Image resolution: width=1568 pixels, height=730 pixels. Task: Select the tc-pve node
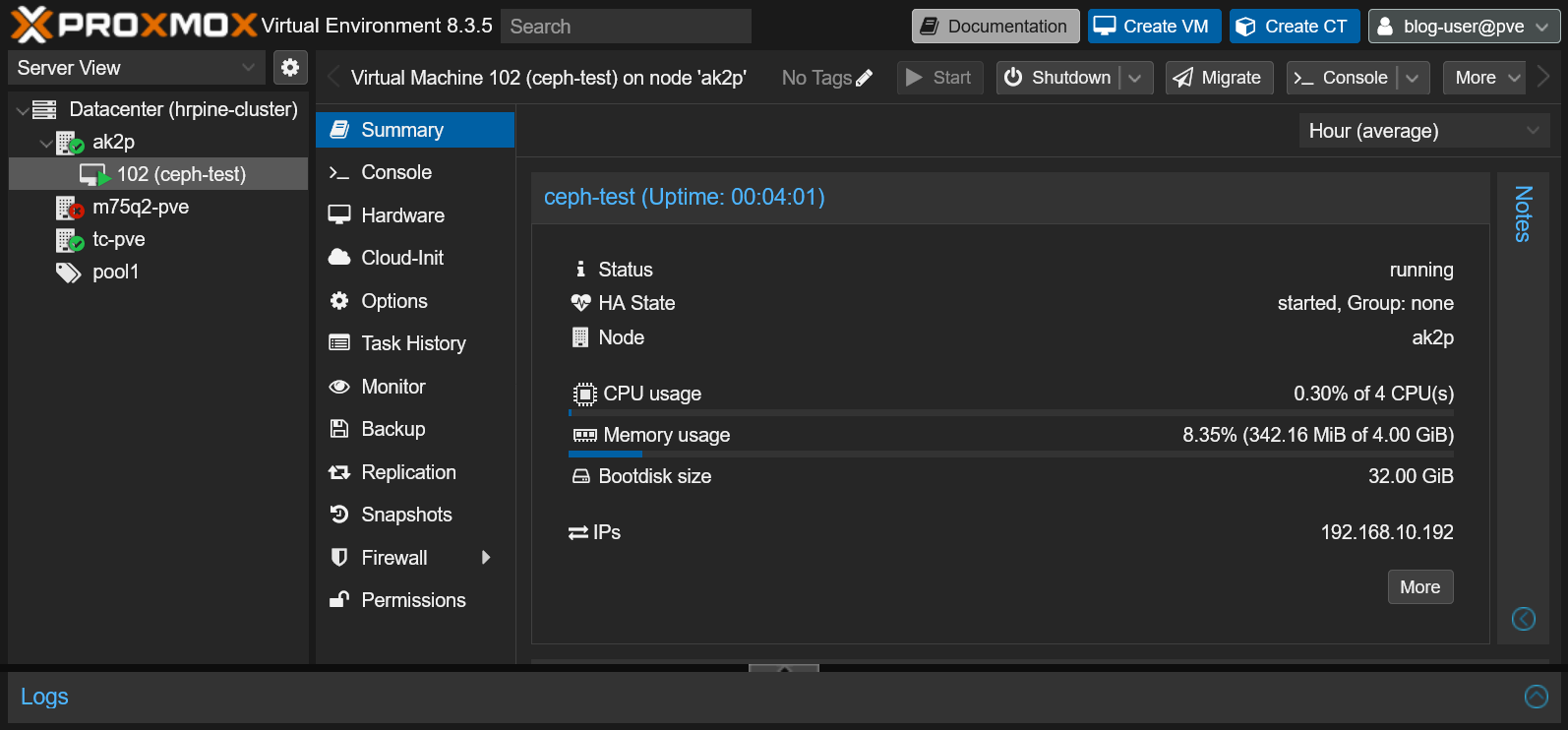tap(158, 240)
